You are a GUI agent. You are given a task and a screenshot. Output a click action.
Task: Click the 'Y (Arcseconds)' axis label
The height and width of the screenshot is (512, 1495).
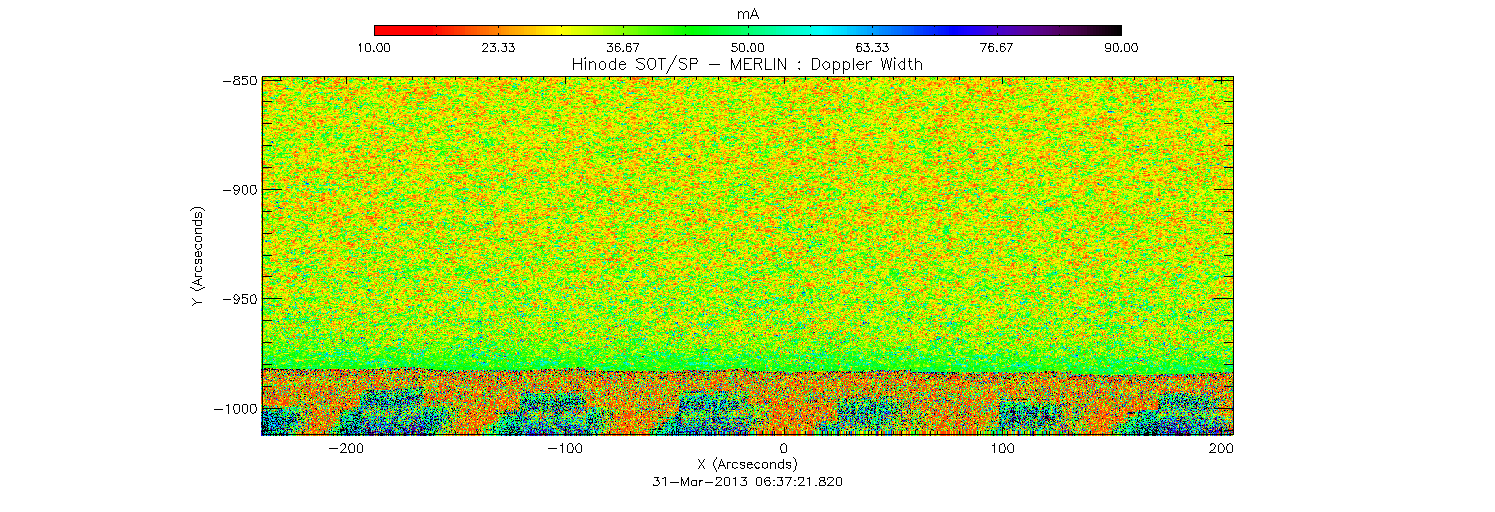197,257
